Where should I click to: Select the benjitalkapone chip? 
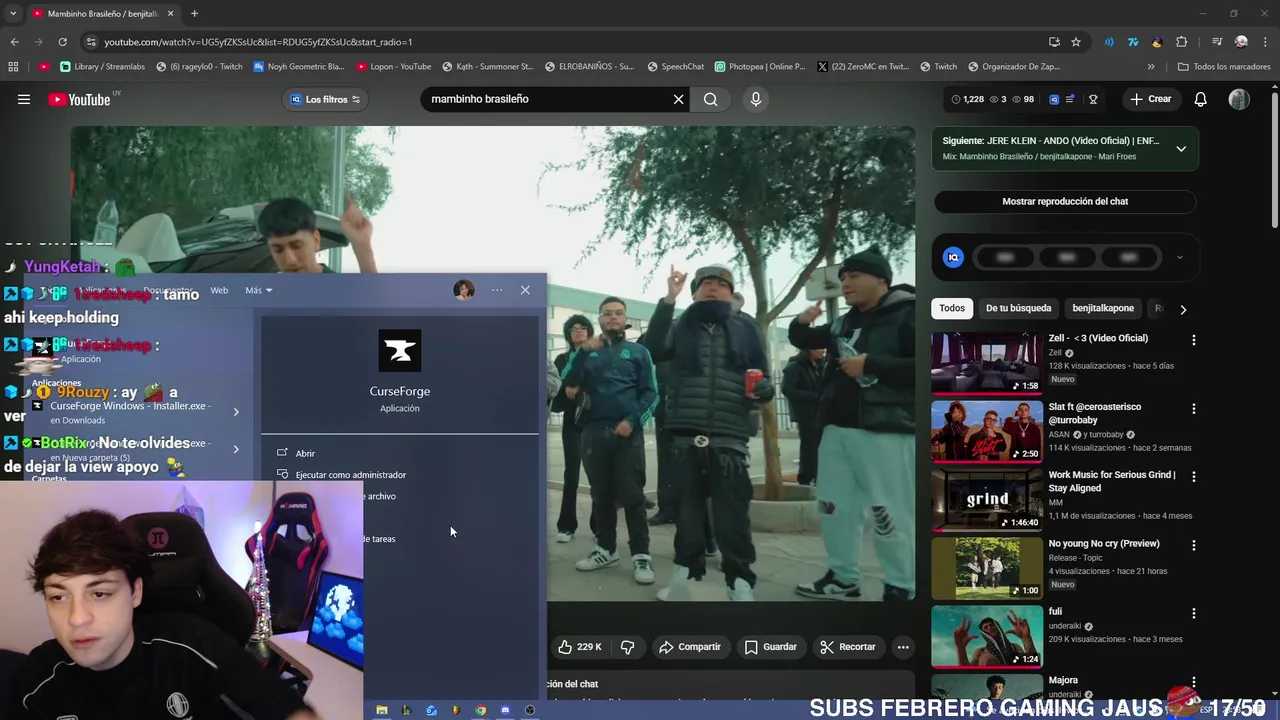pyautogui.click(x=1103, y=308)
